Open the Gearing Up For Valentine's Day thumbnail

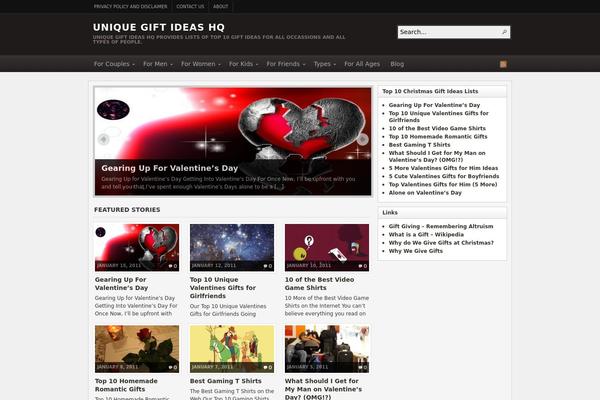pyautogui.click(x=137, y=247)
